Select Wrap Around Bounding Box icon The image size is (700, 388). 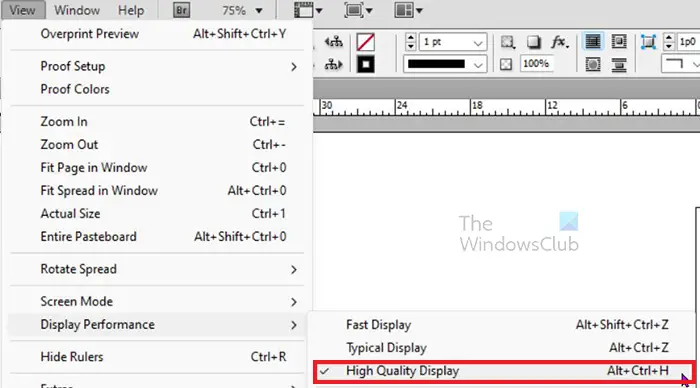(619, 42)
